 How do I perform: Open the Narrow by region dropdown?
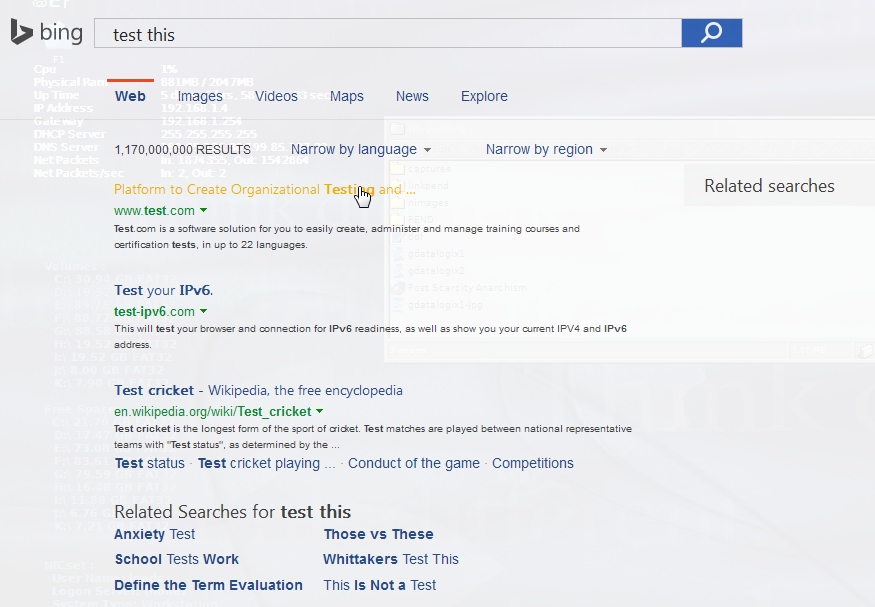pyautogui.click(x=545, y=148)
